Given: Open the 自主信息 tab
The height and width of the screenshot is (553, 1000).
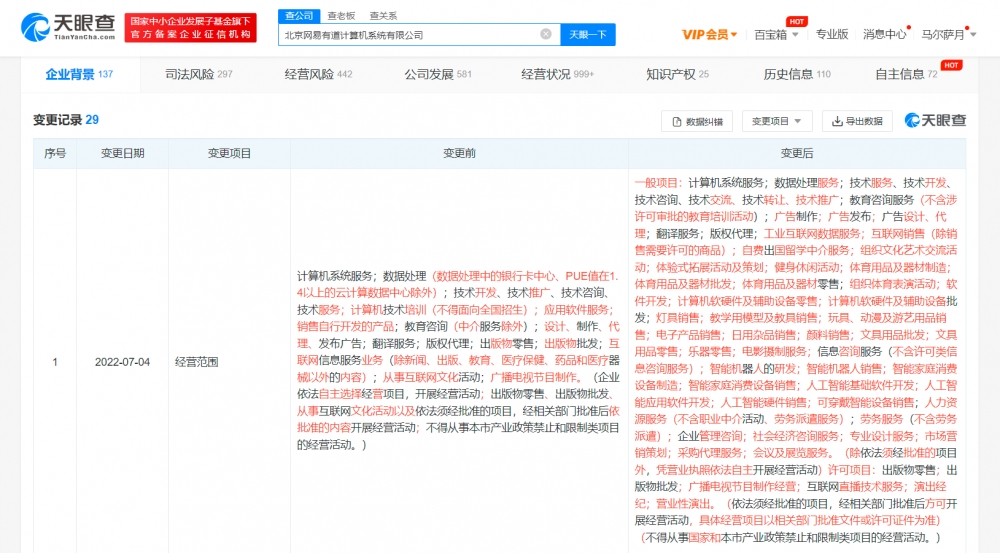Looking at the screenshot, I should point(906,75).
